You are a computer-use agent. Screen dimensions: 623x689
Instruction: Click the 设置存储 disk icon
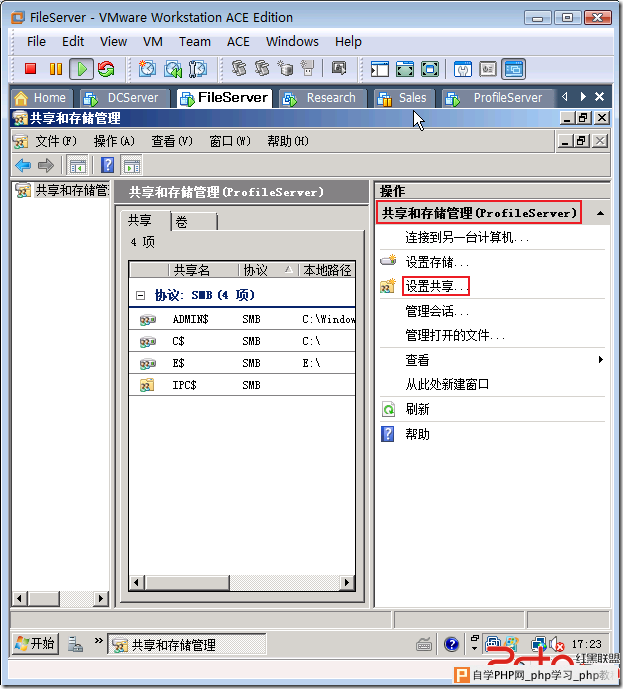pos(388,261)
